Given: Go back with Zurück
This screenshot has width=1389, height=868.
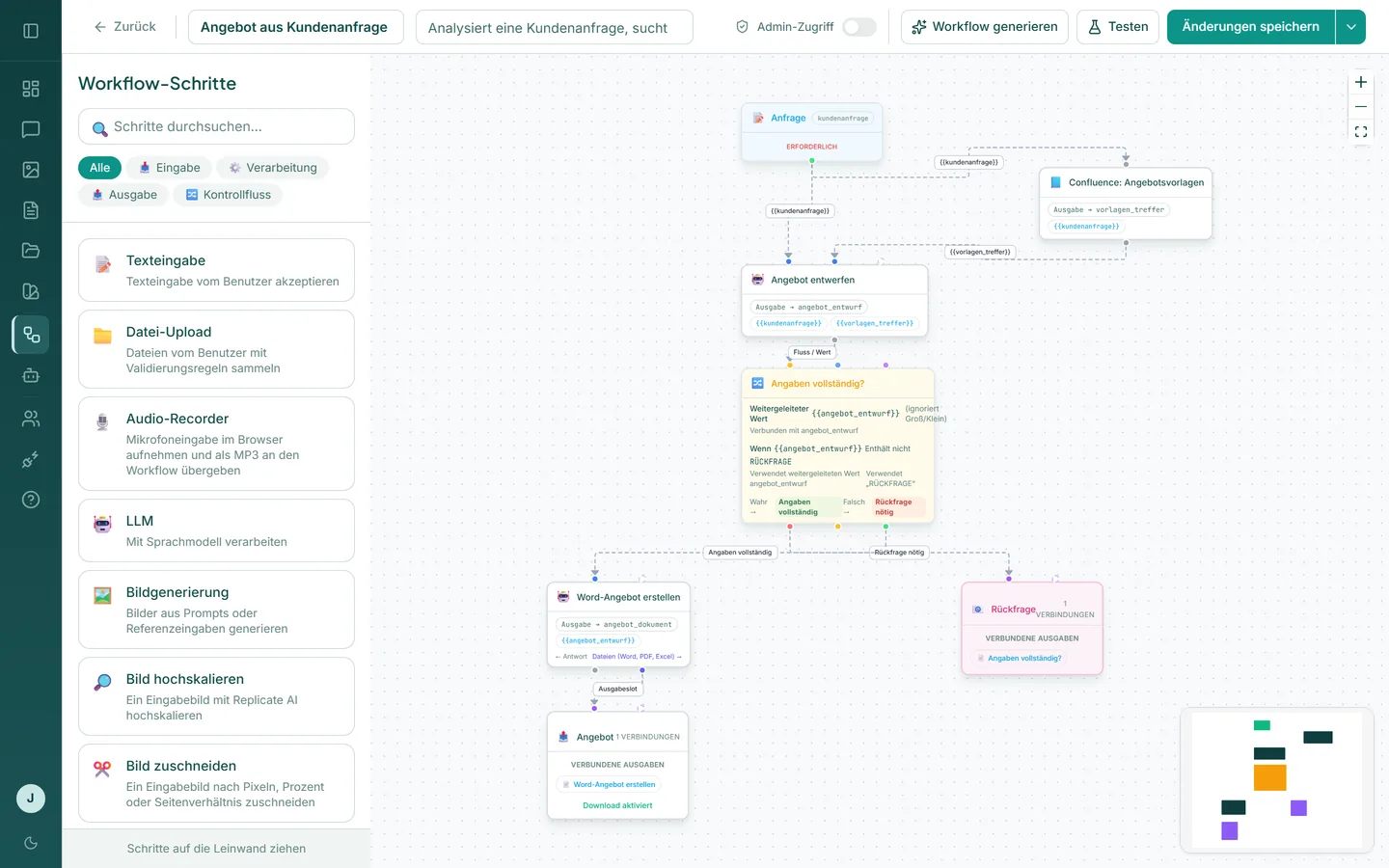Looking at the screenshot, I should tap(124, 27).
